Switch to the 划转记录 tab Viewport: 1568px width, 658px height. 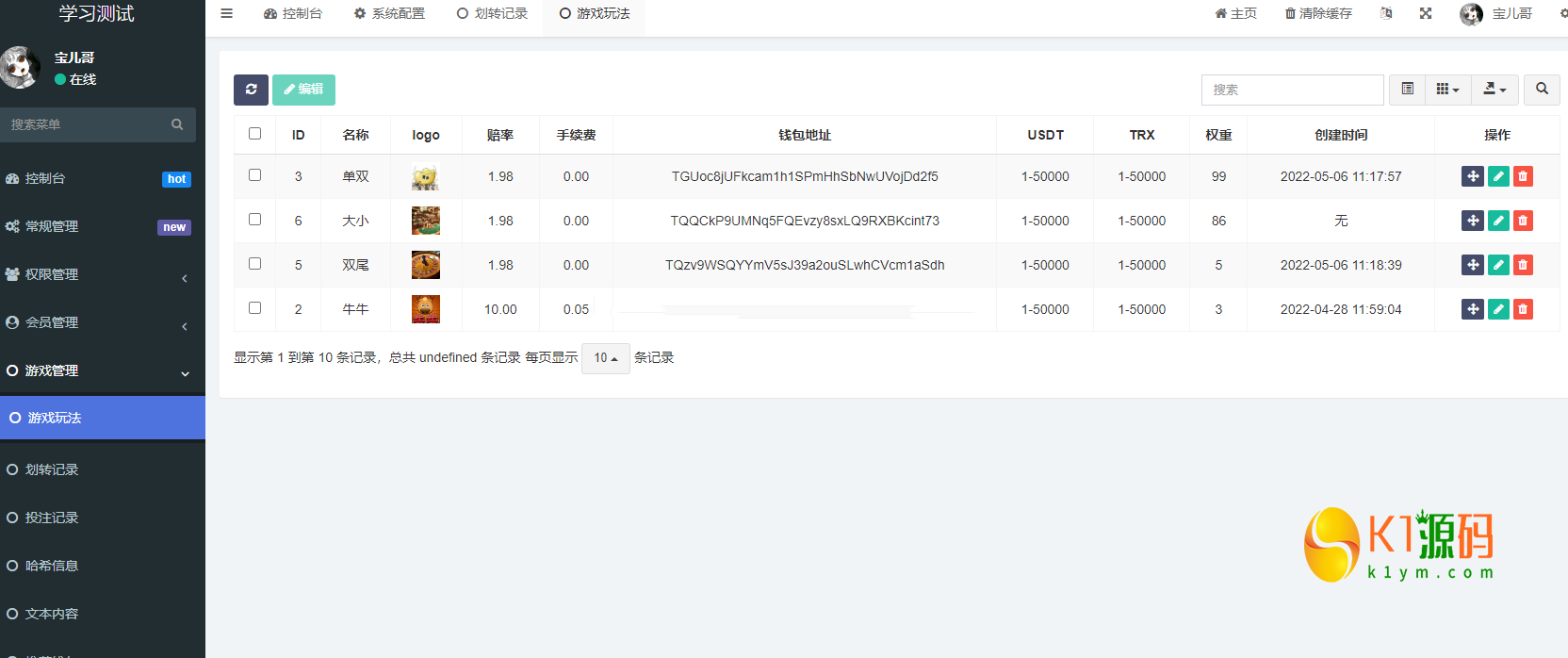(x=492, y=13)
